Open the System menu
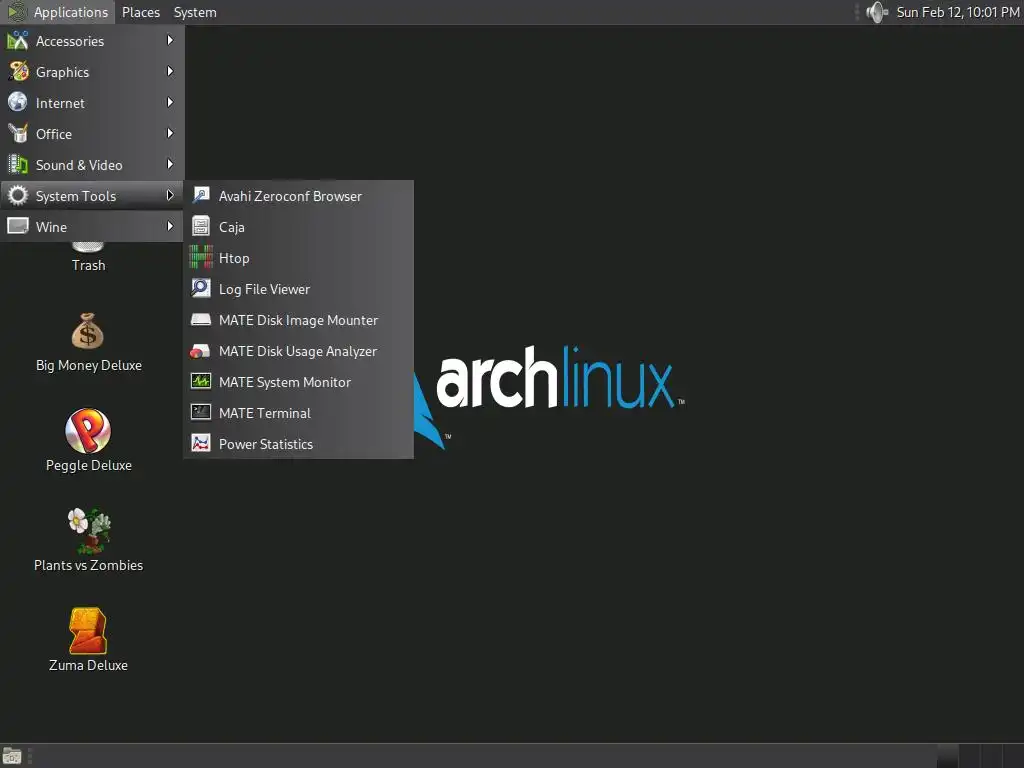This screenshot has height=768, width=1024. coord(195,12)
